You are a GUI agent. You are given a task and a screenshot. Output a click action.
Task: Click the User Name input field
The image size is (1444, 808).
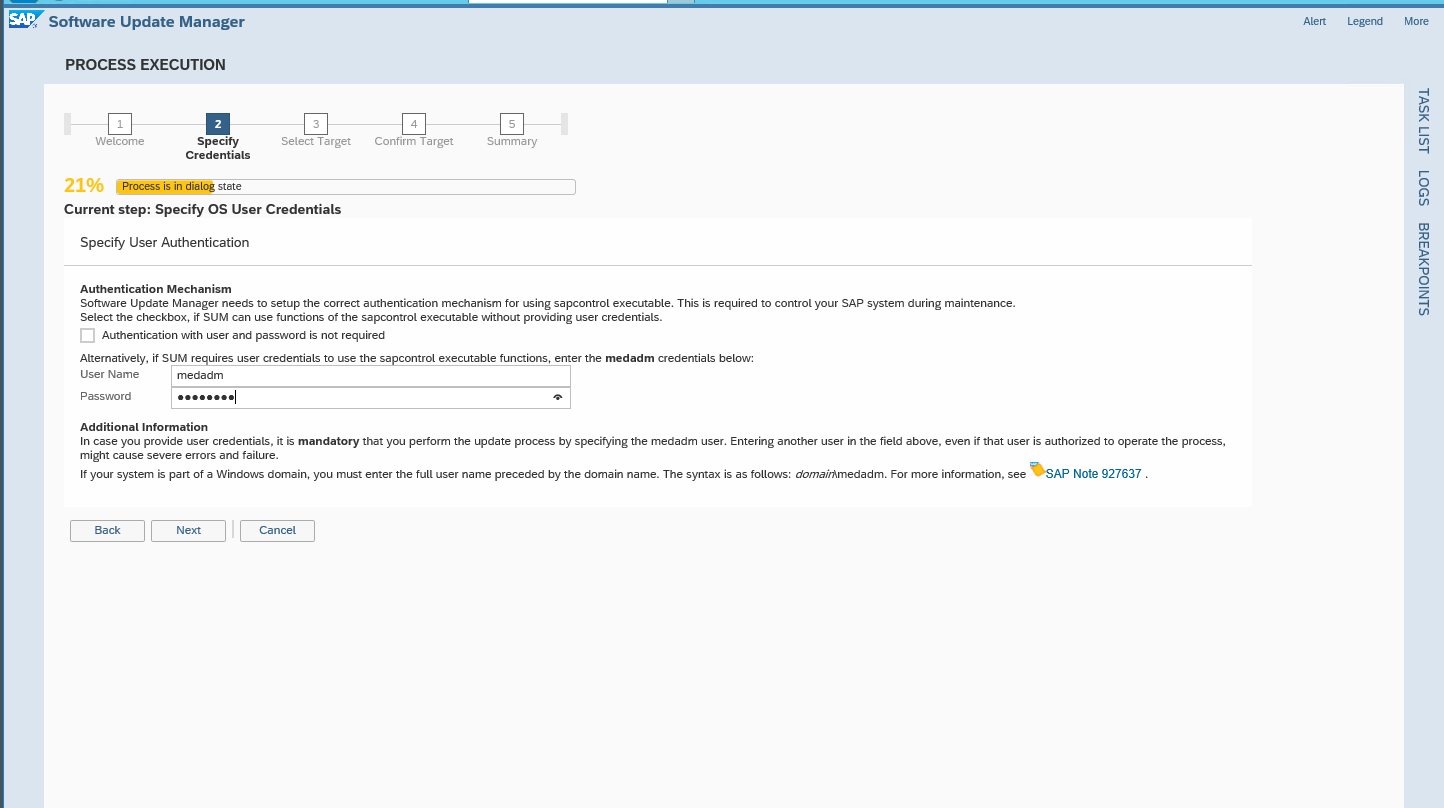point(371,375)
